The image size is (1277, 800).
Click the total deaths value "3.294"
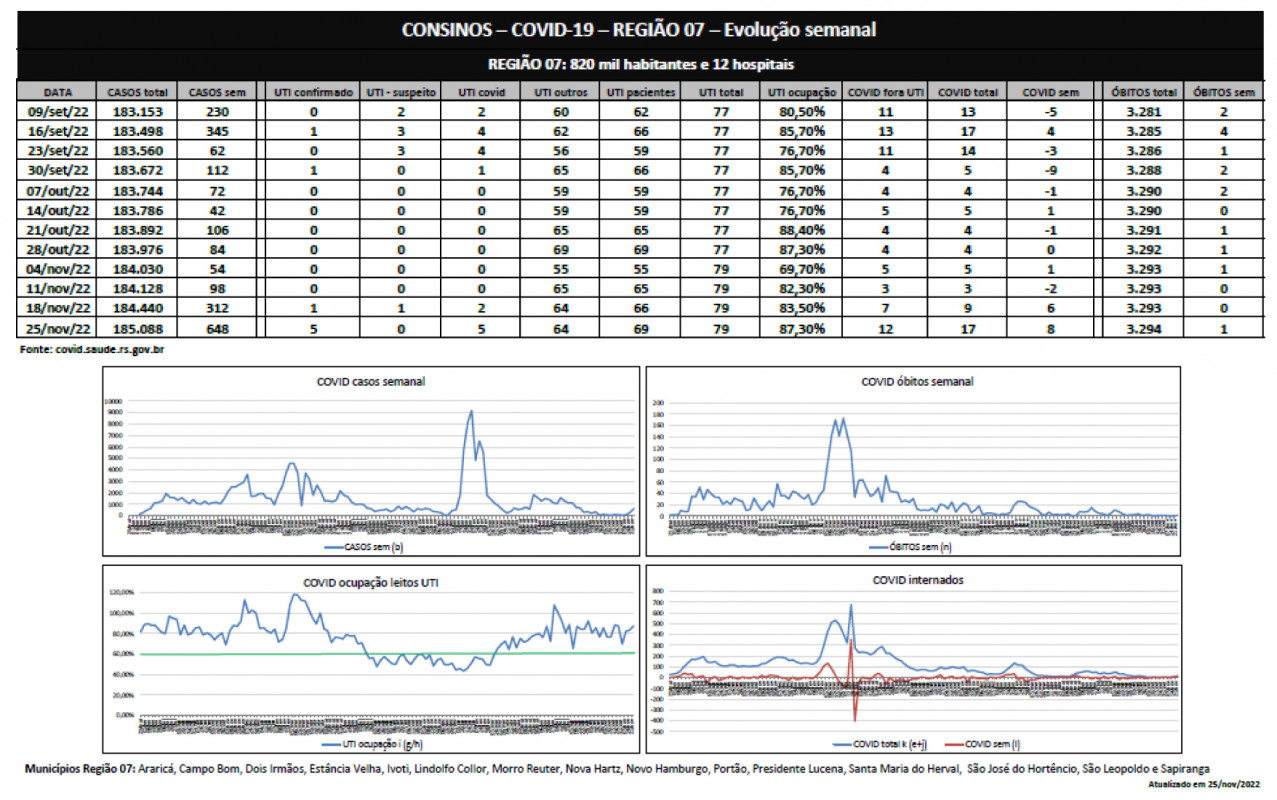point(1143,328)
